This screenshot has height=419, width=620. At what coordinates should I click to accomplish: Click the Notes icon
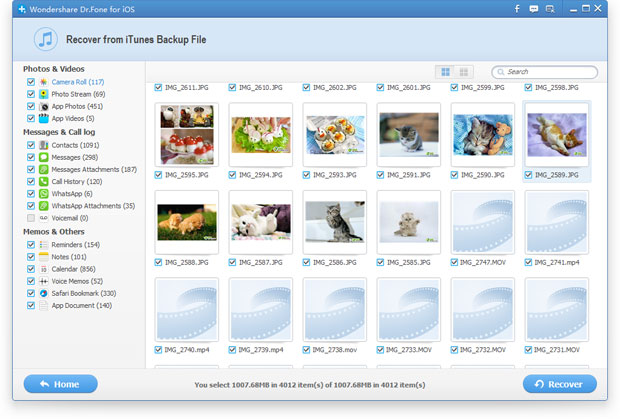click(x=43, y=257)
